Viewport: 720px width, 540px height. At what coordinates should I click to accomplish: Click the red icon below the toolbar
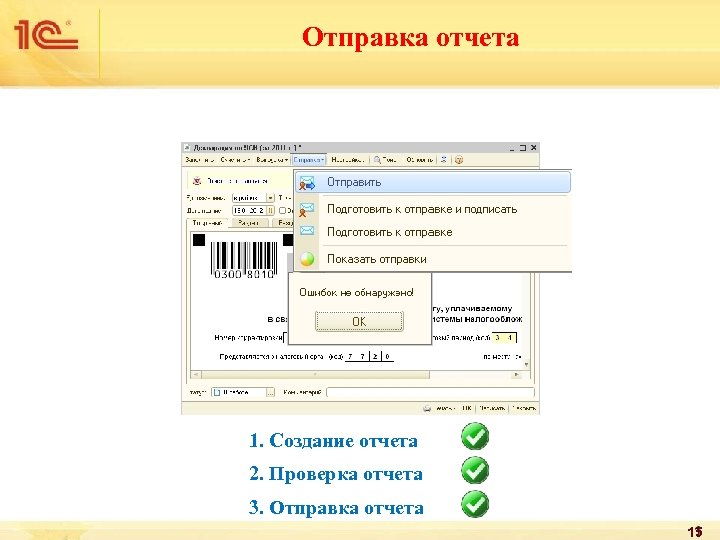pos(197,181)
